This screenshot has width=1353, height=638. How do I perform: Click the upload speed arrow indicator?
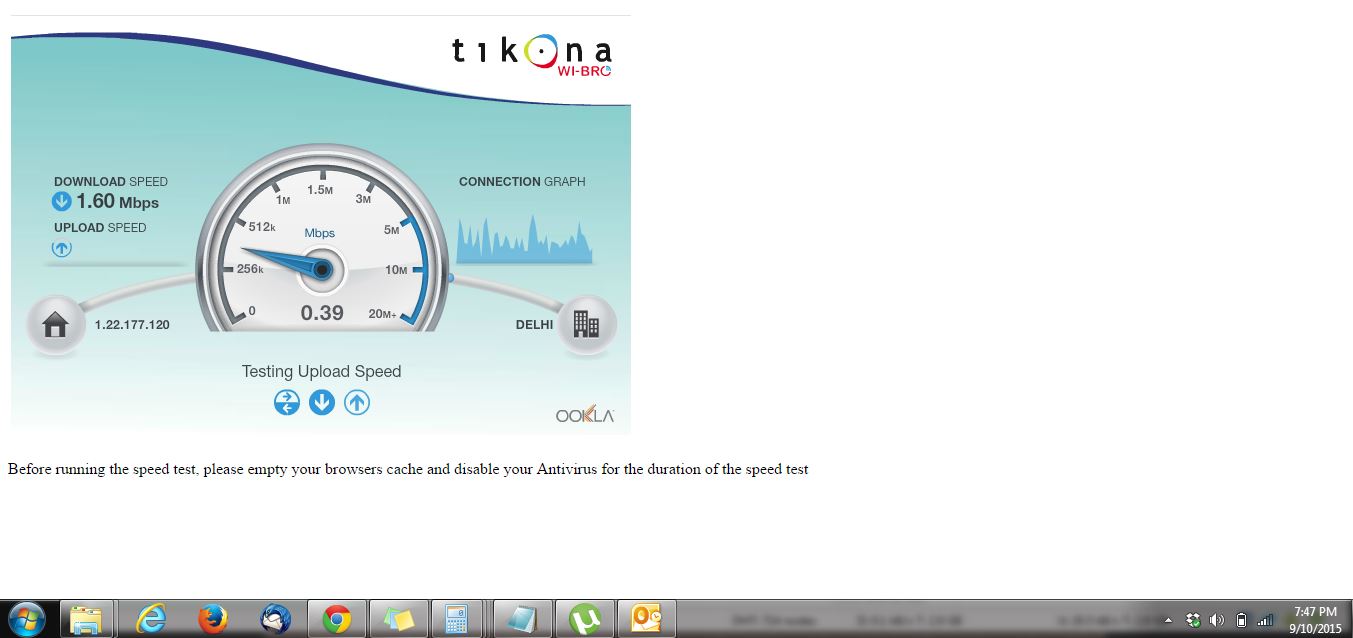click(x=62, y=248)
